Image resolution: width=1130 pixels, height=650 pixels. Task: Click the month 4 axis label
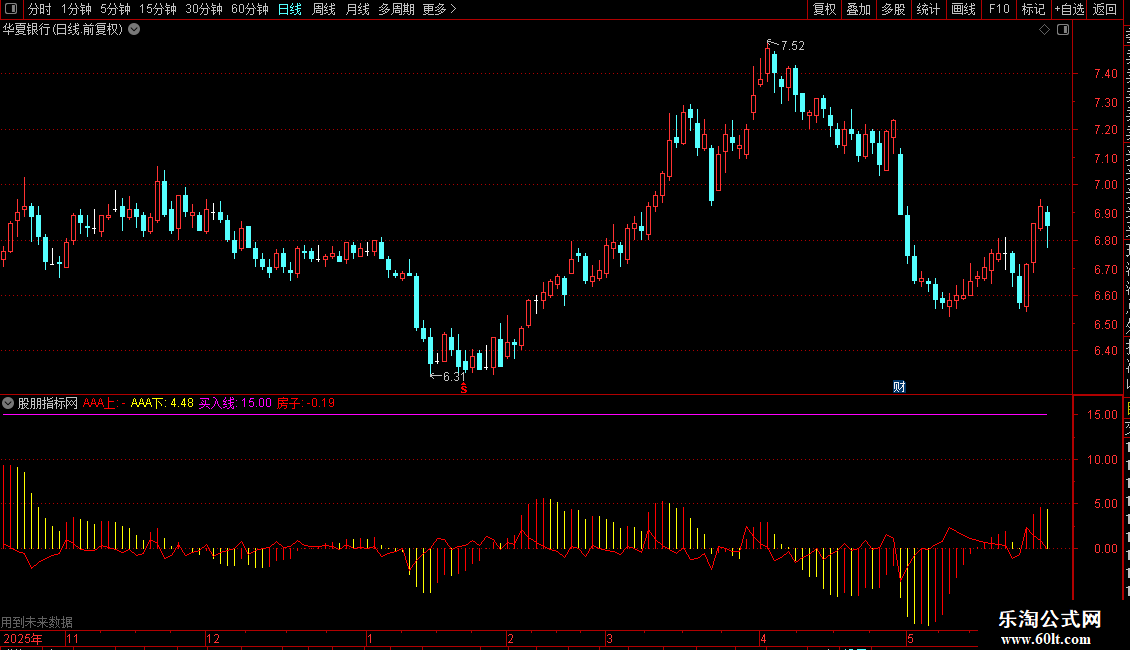(x=763, y=638)
